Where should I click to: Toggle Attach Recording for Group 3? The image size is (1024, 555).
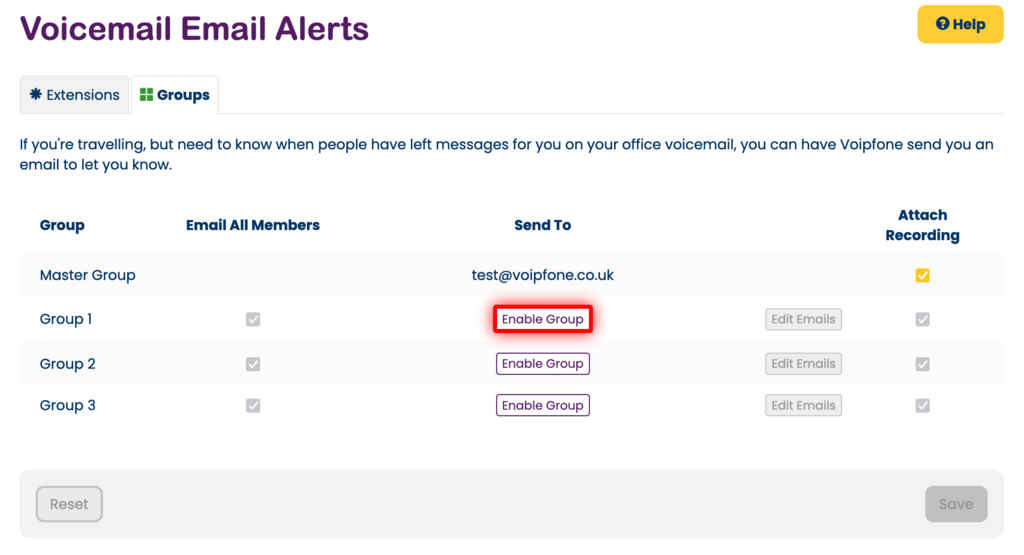(x=922, y=405)
